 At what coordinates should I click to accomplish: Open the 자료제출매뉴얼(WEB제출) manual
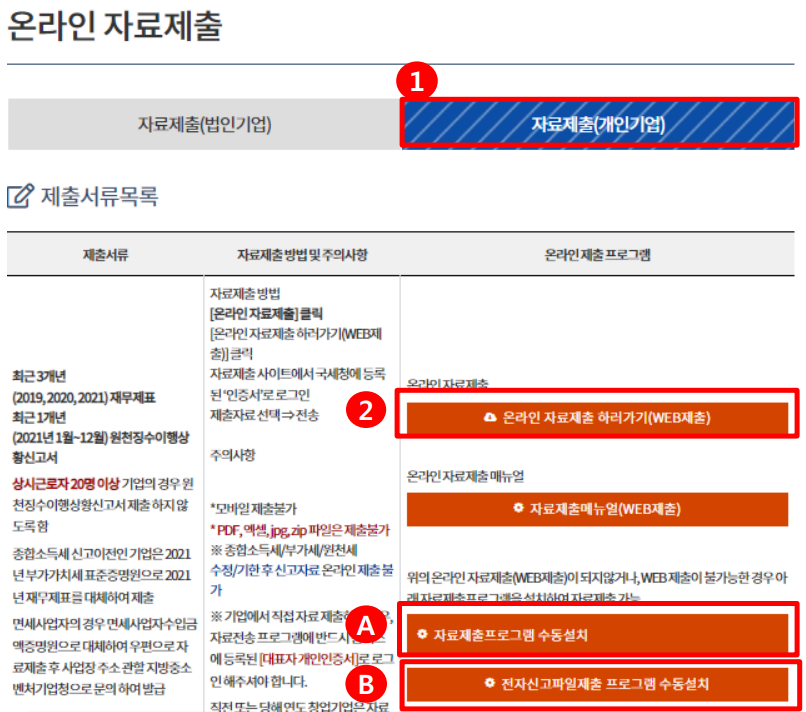(597, 507)
